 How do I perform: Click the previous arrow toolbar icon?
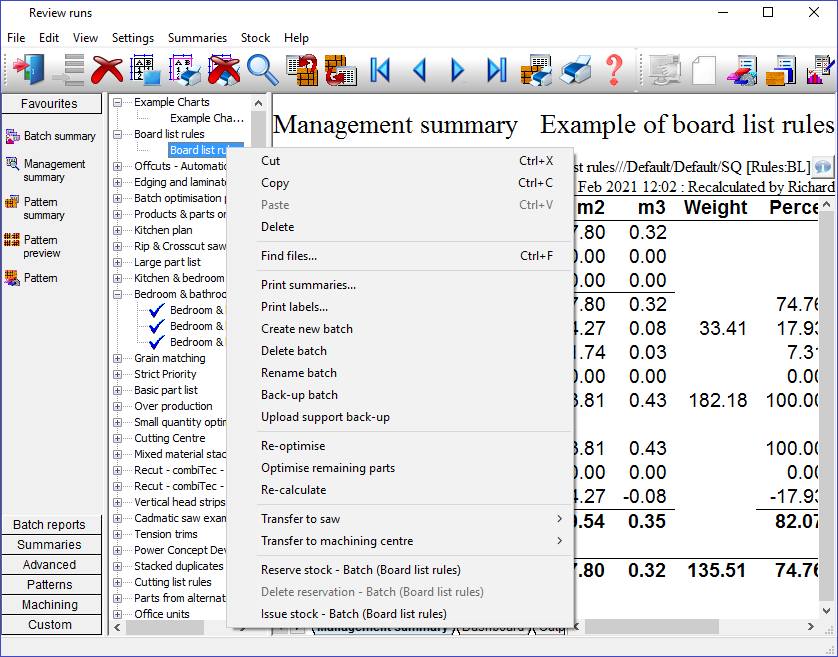(x=420, y=70)
